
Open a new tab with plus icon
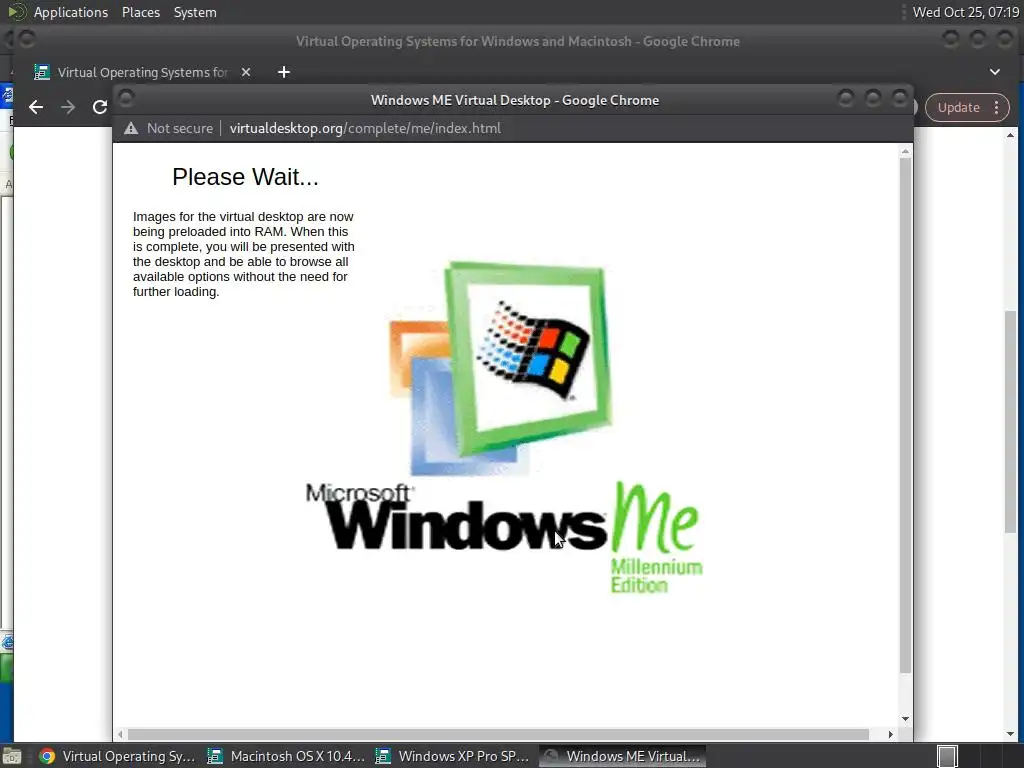pos(283,72)
